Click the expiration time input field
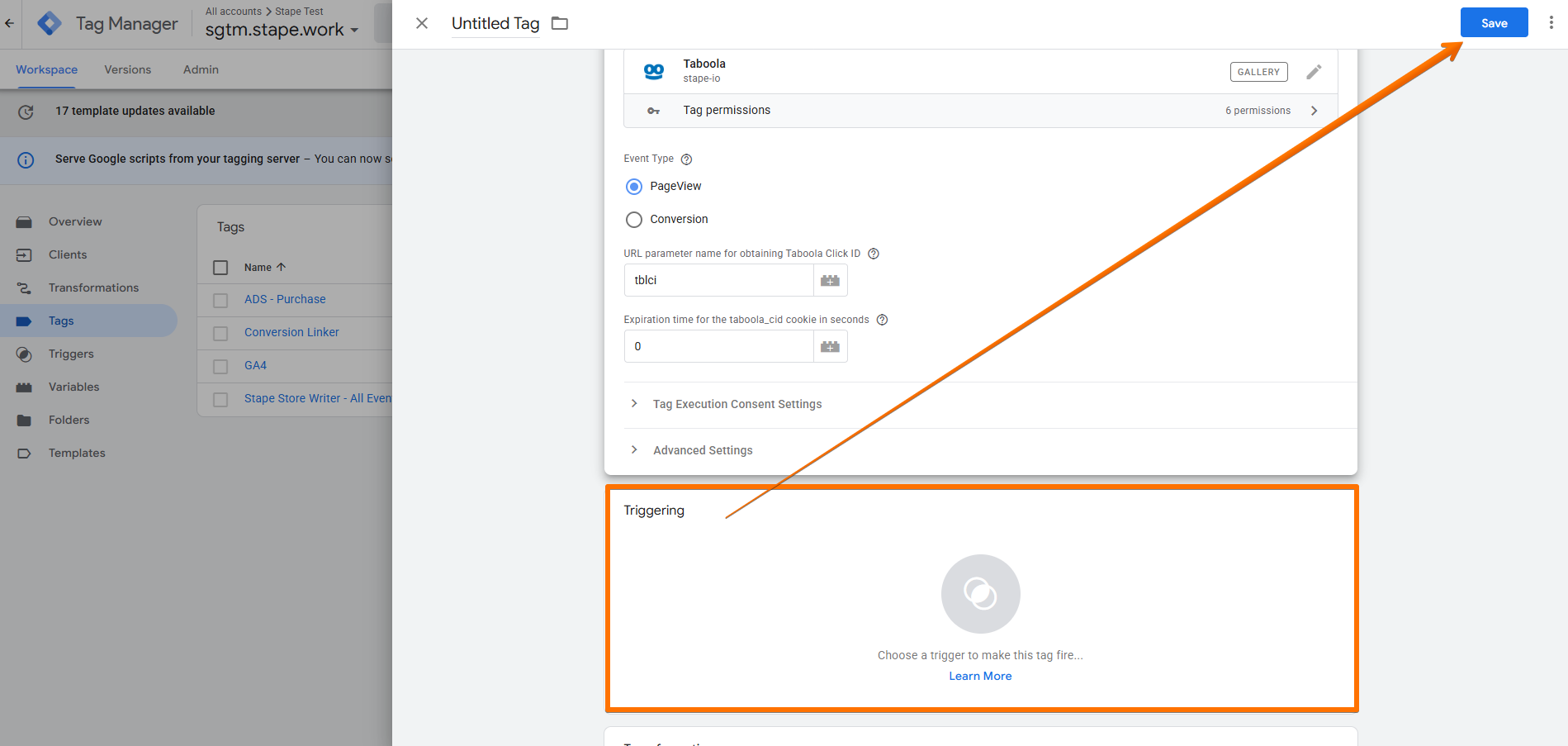The width and height of the screenshot is (1568, 746). pyautogui.click(x=719, y=347)
